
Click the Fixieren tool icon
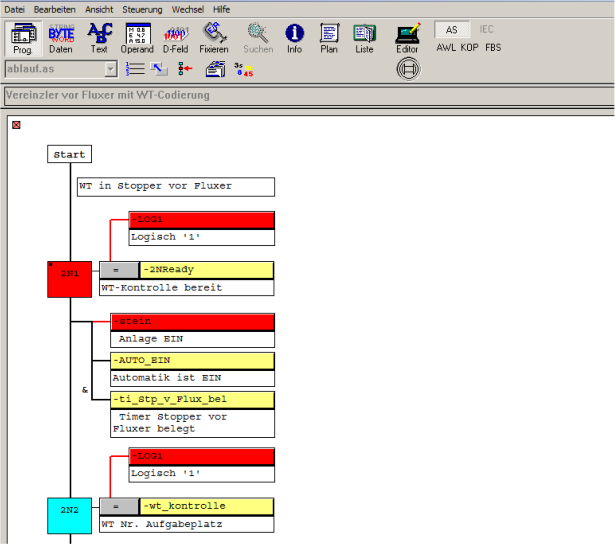coord(213,38)
